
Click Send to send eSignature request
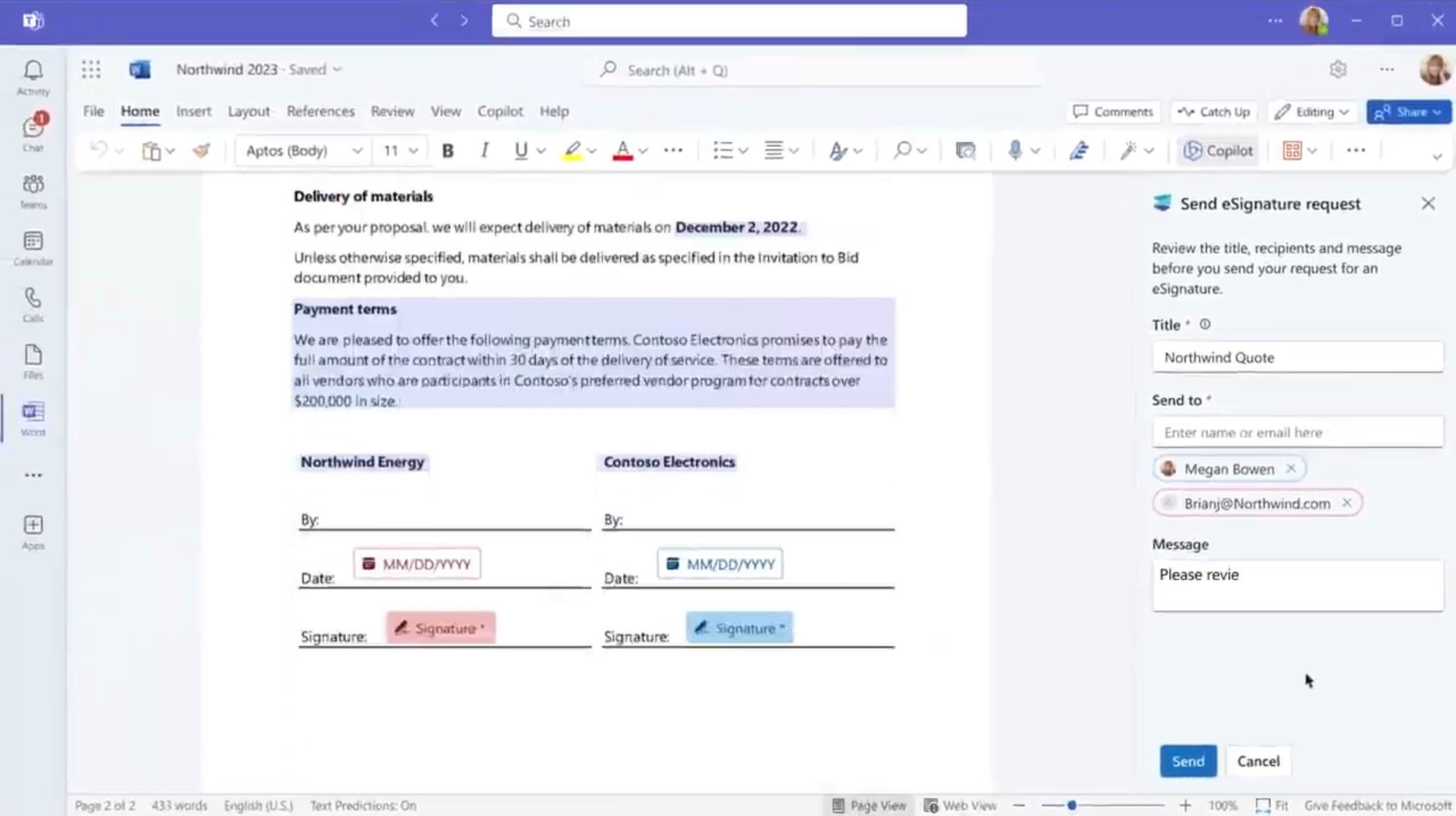(1188, 761)
